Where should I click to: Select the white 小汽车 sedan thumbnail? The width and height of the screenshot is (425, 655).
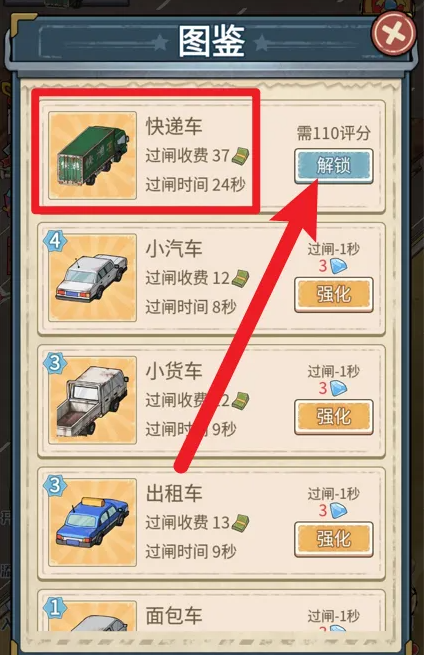click(92, 278)
